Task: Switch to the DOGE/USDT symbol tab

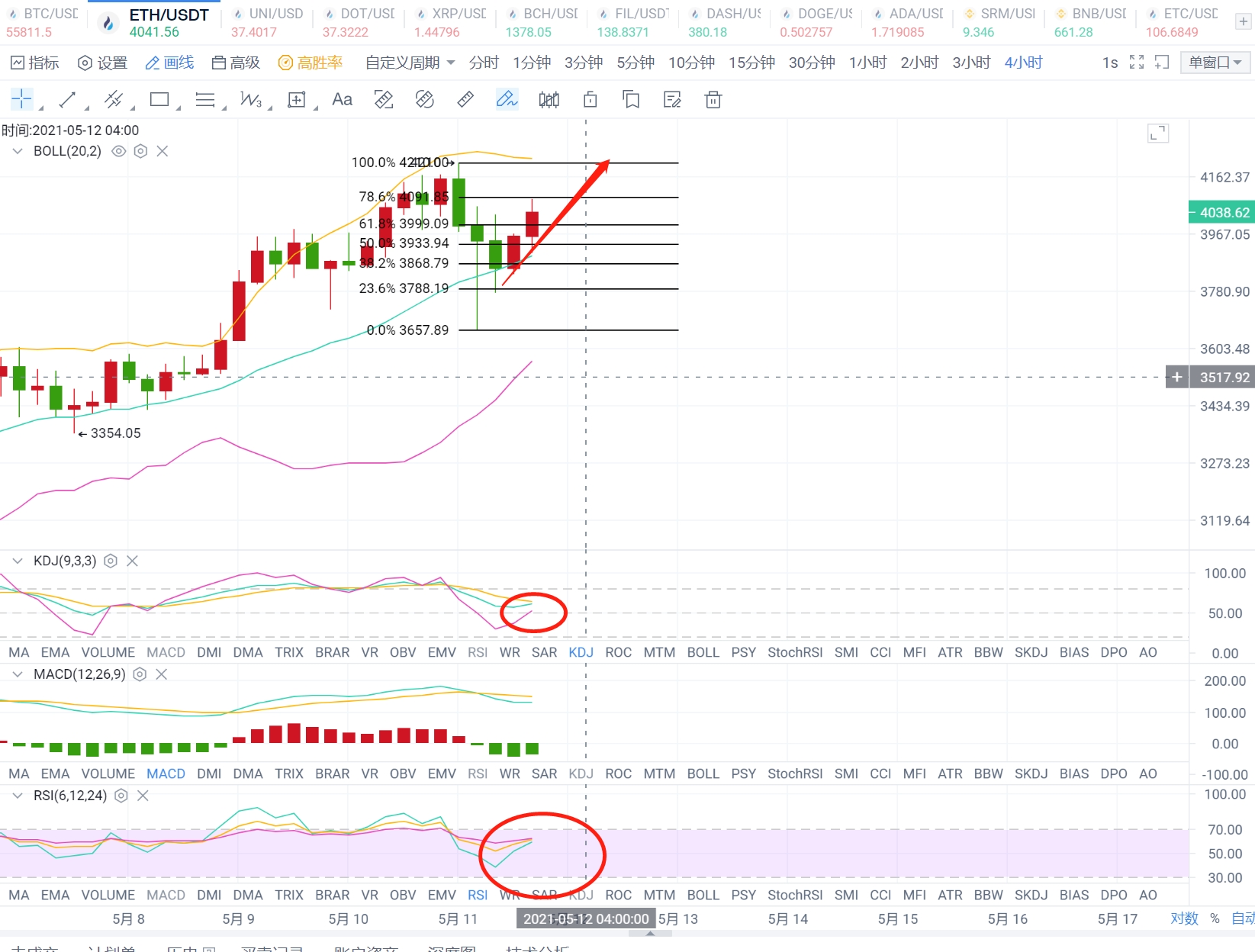Action: tap(816, 23)
